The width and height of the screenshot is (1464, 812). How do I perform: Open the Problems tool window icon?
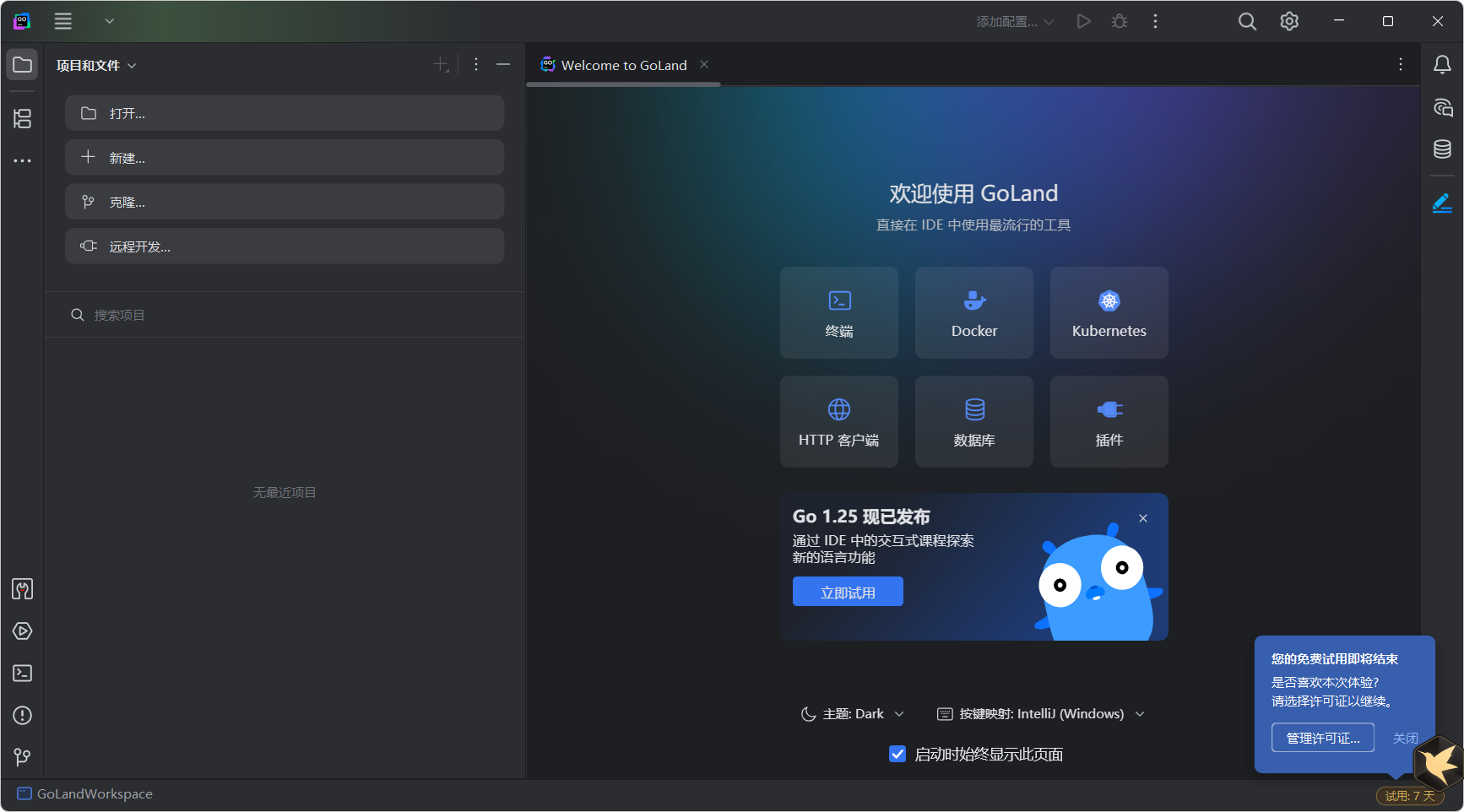(22, 716)
